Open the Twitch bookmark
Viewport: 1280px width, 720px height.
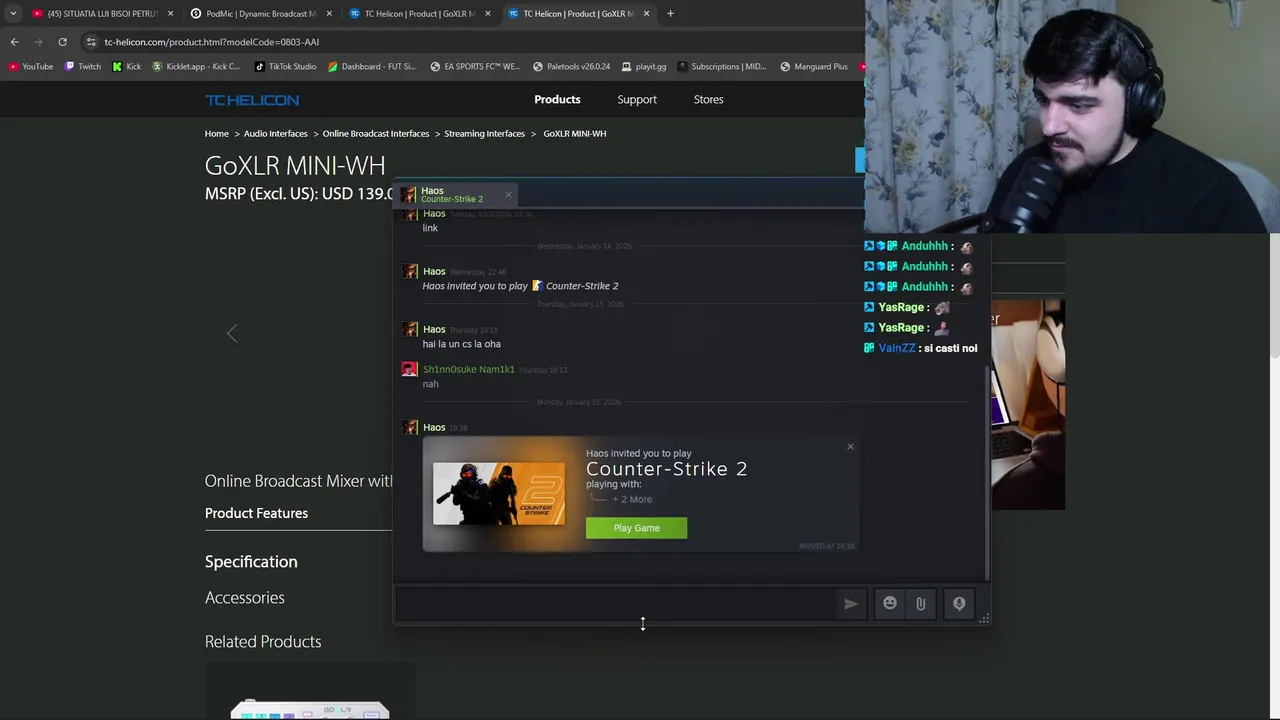coord(83,66)
